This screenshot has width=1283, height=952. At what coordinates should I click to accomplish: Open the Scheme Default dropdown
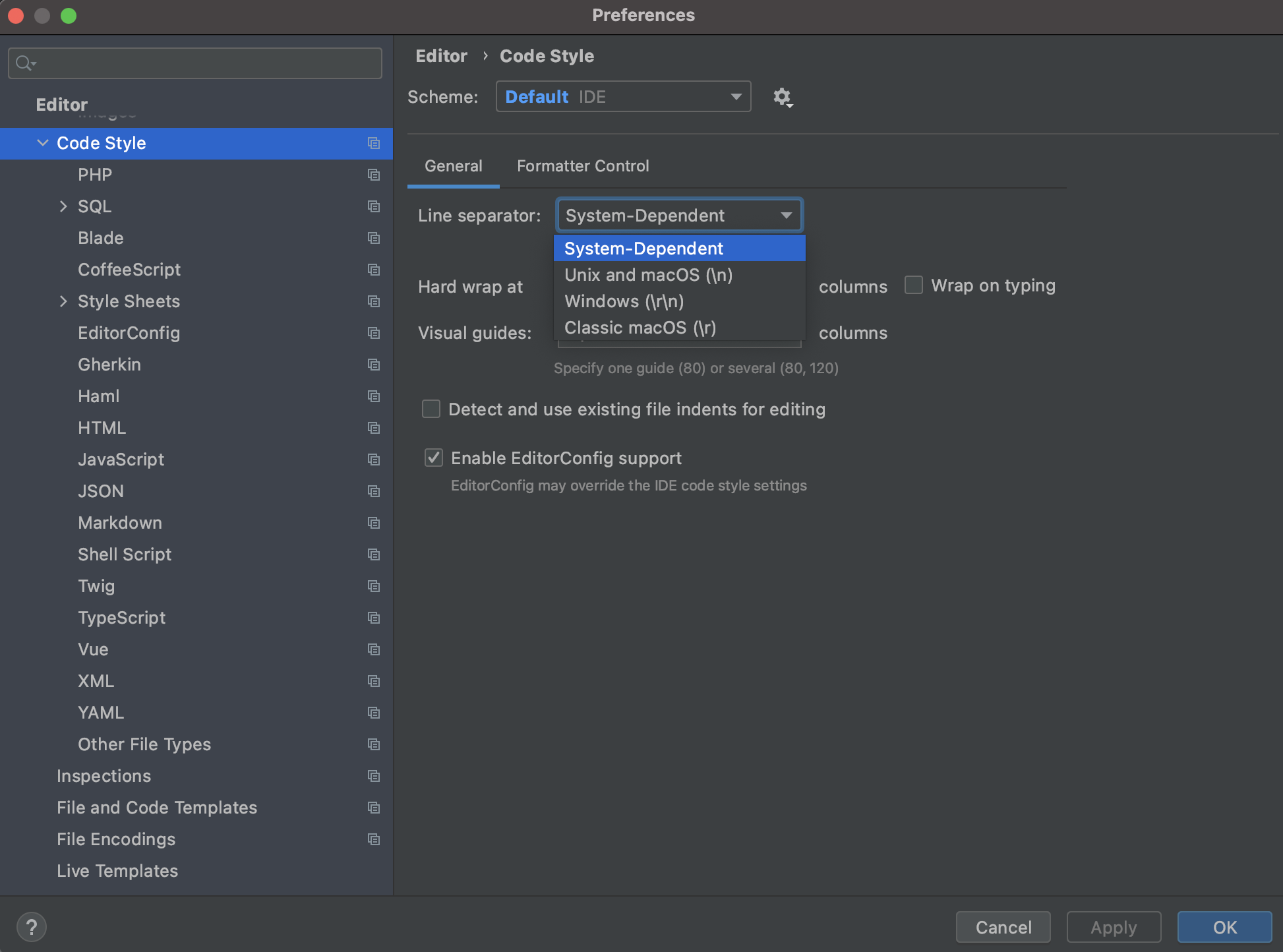click(623, 97)
